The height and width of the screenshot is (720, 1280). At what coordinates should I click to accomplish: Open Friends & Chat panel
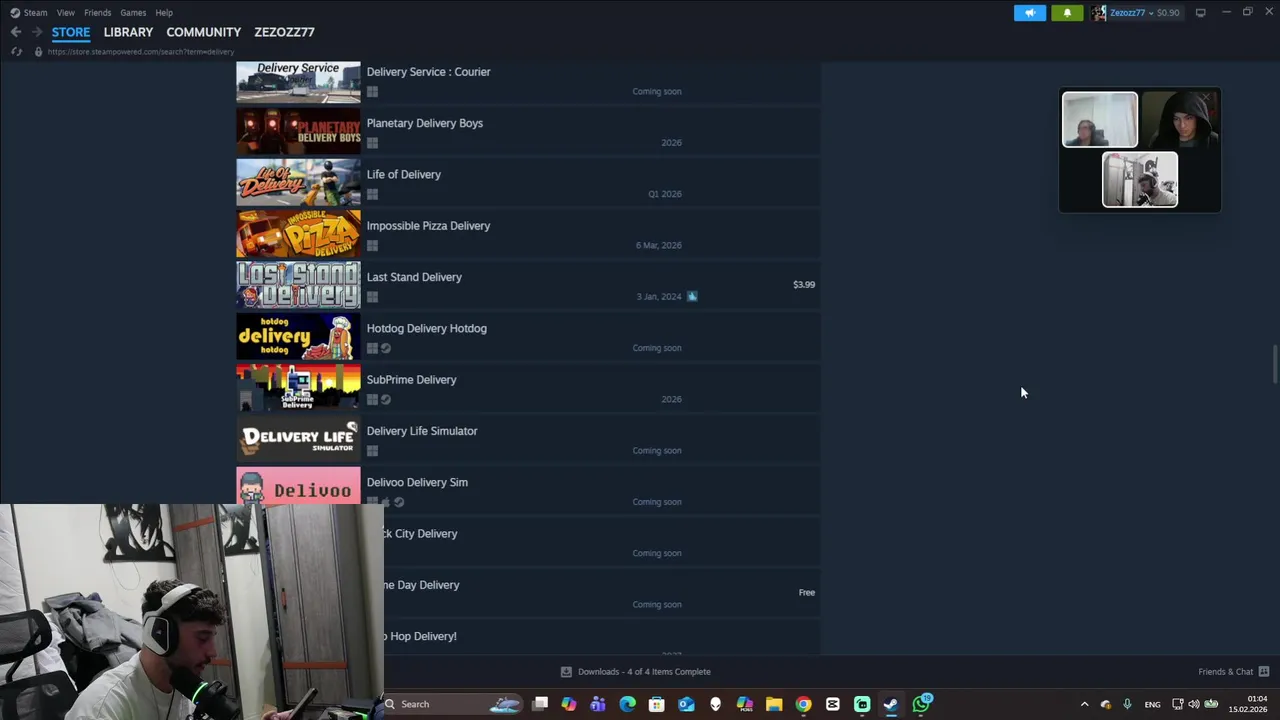click(1233, 672)
